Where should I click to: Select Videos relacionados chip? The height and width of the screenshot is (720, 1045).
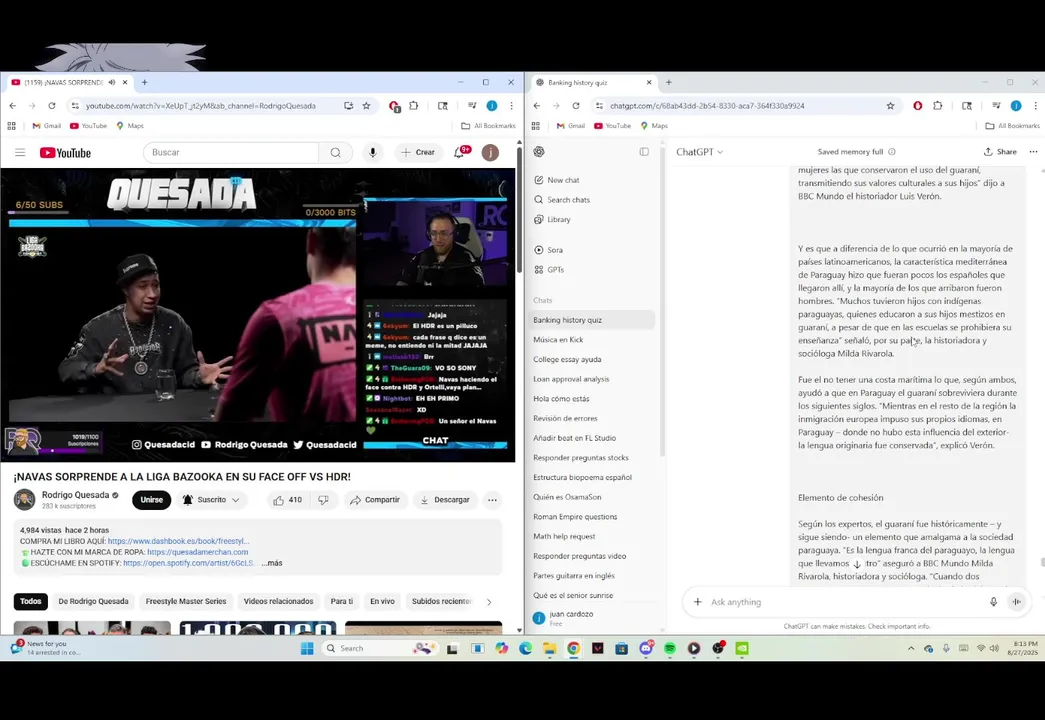tap(279, 601)
